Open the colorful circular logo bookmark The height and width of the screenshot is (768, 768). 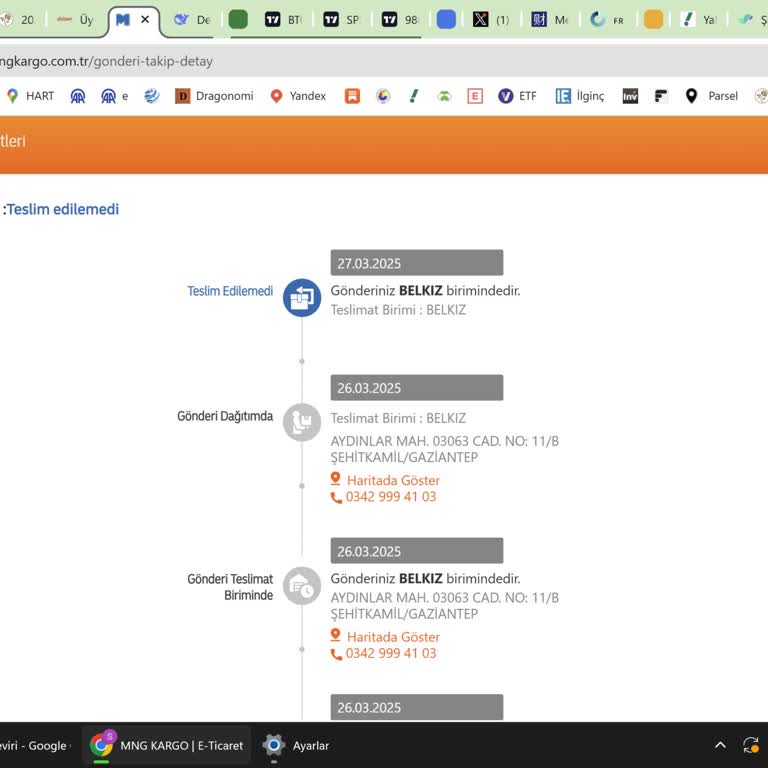pyautogui.click(x=383, y=96)
